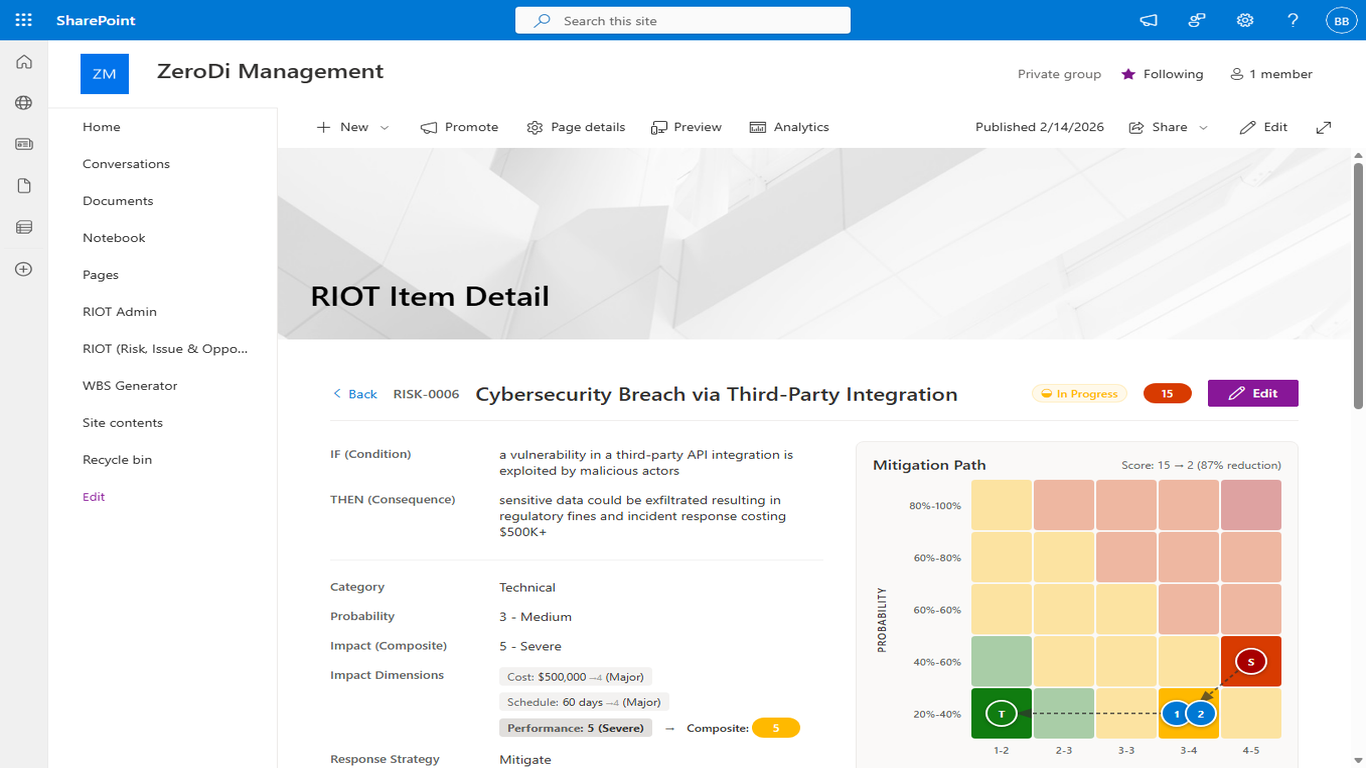Open the home icon in left rail
1366x768 pixels.
click(24, 62)
